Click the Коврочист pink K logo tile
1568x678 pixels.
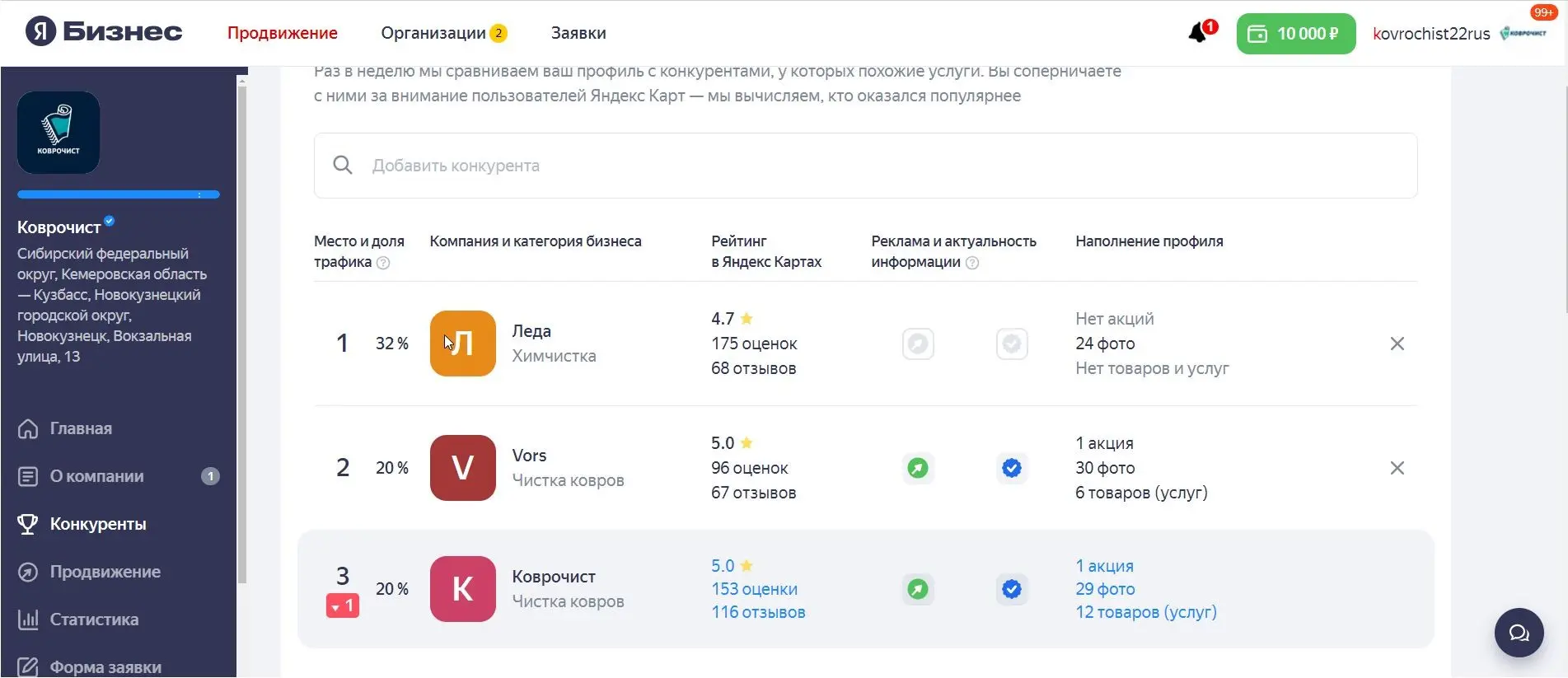(x=463, y=589)
